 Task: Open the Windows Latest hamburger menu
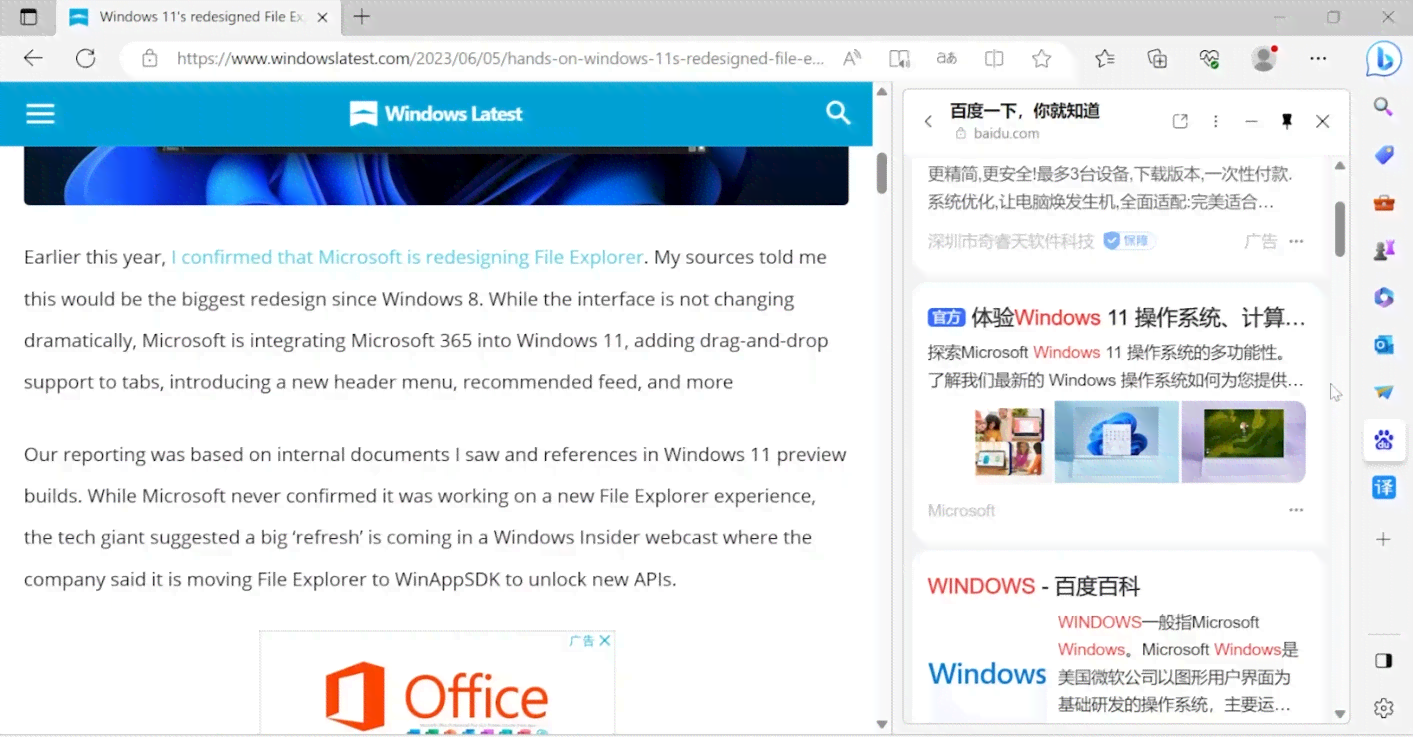coord(40,114)
